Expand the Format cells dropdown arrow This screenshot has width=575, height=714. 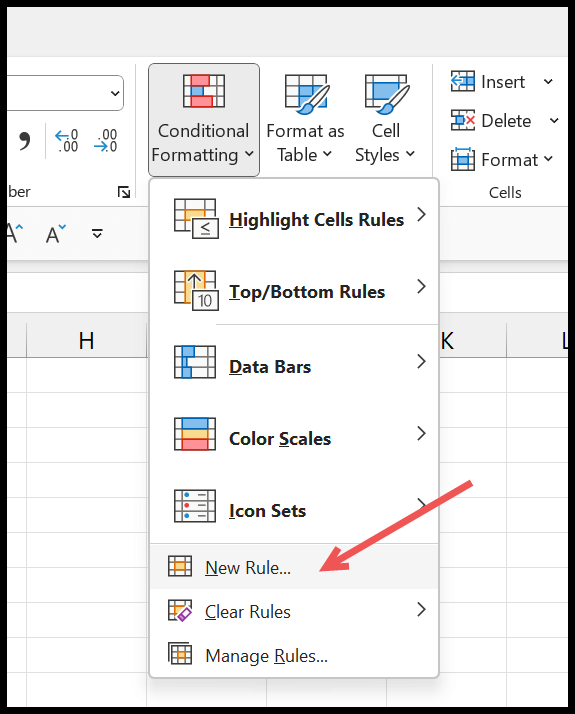click(549, 159)
